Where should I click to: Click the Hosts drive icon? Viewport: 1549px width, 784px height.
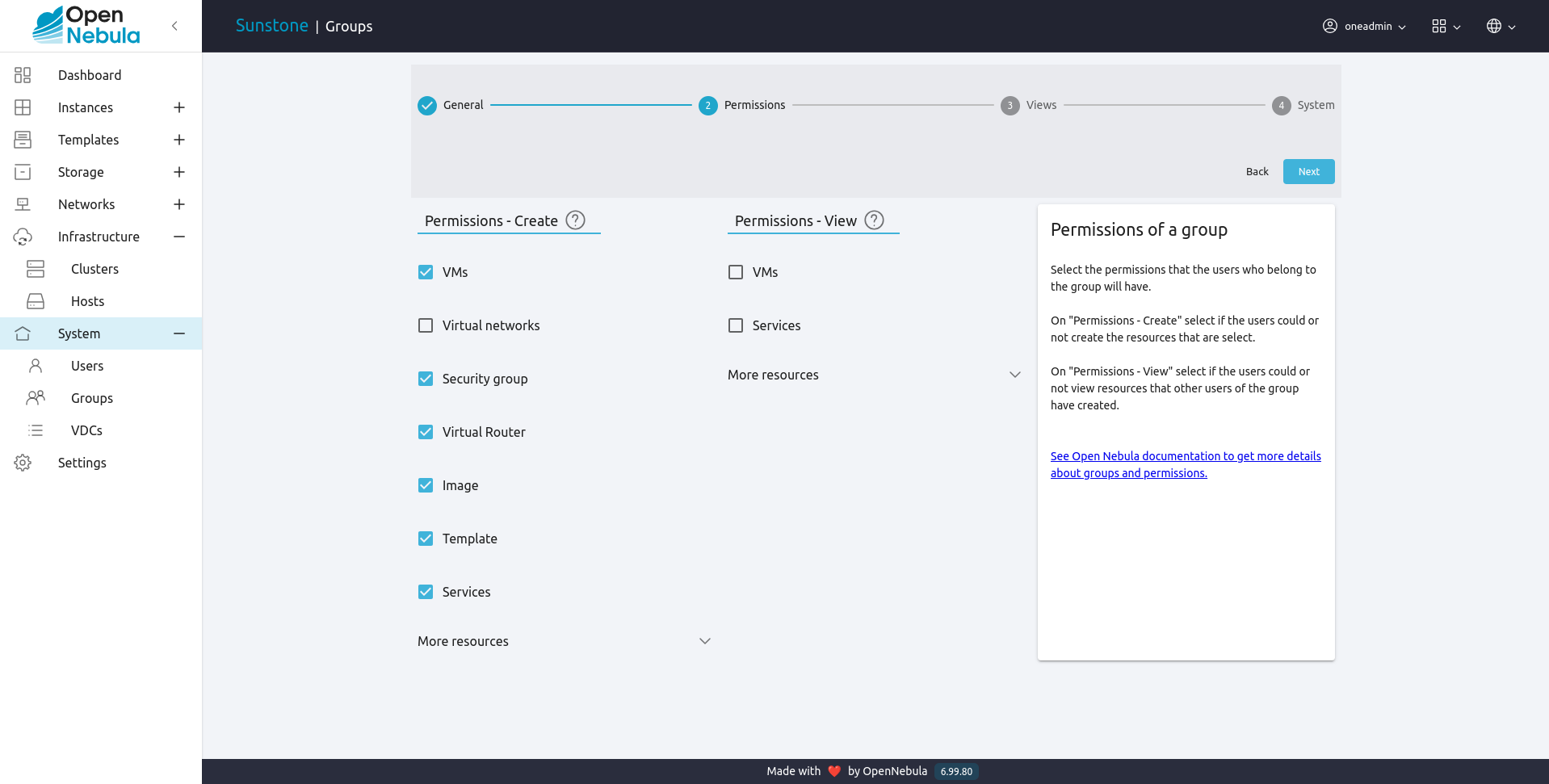(x=36, y=301)
